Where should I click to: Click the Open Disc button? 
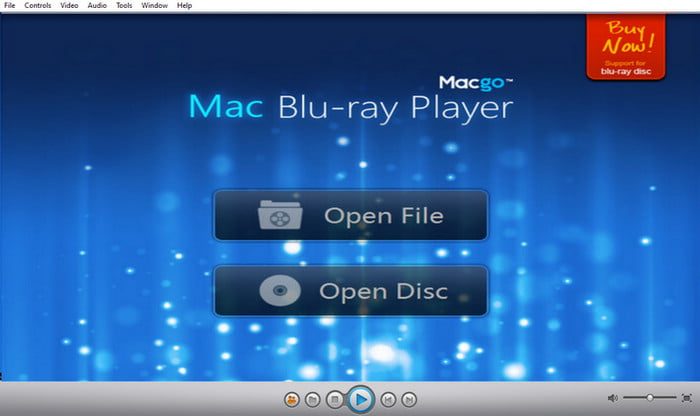[351, 291]
